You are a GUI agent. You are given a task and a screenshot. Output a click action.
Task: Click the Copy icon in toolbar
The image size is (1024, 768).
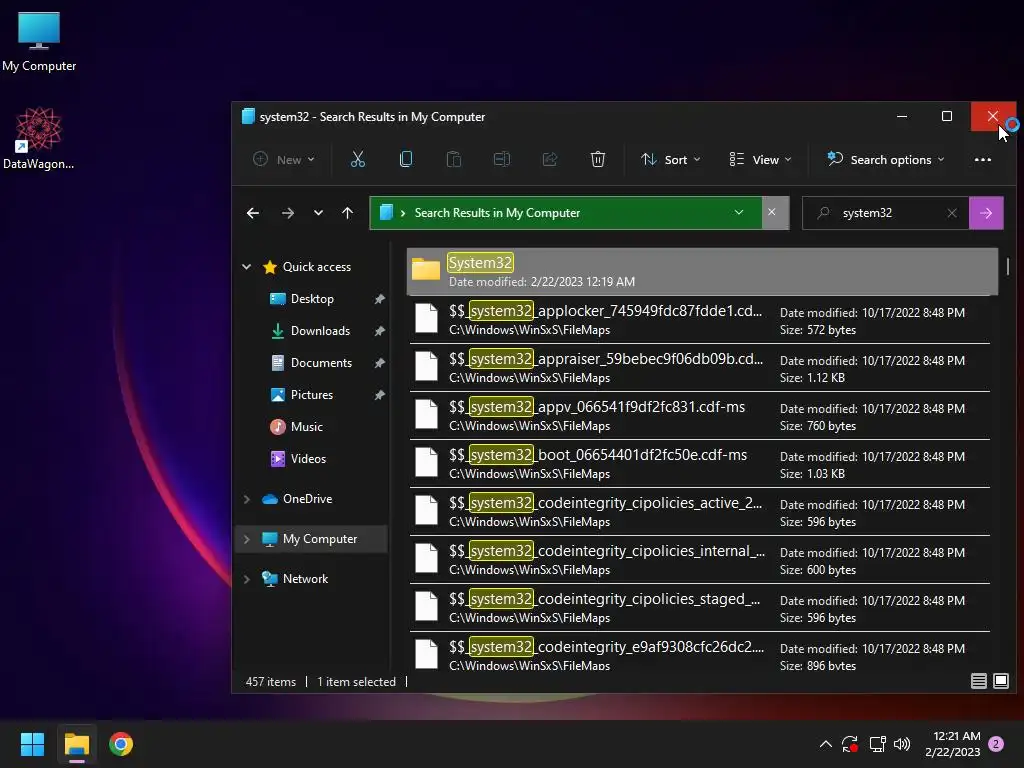coord(406,159)
